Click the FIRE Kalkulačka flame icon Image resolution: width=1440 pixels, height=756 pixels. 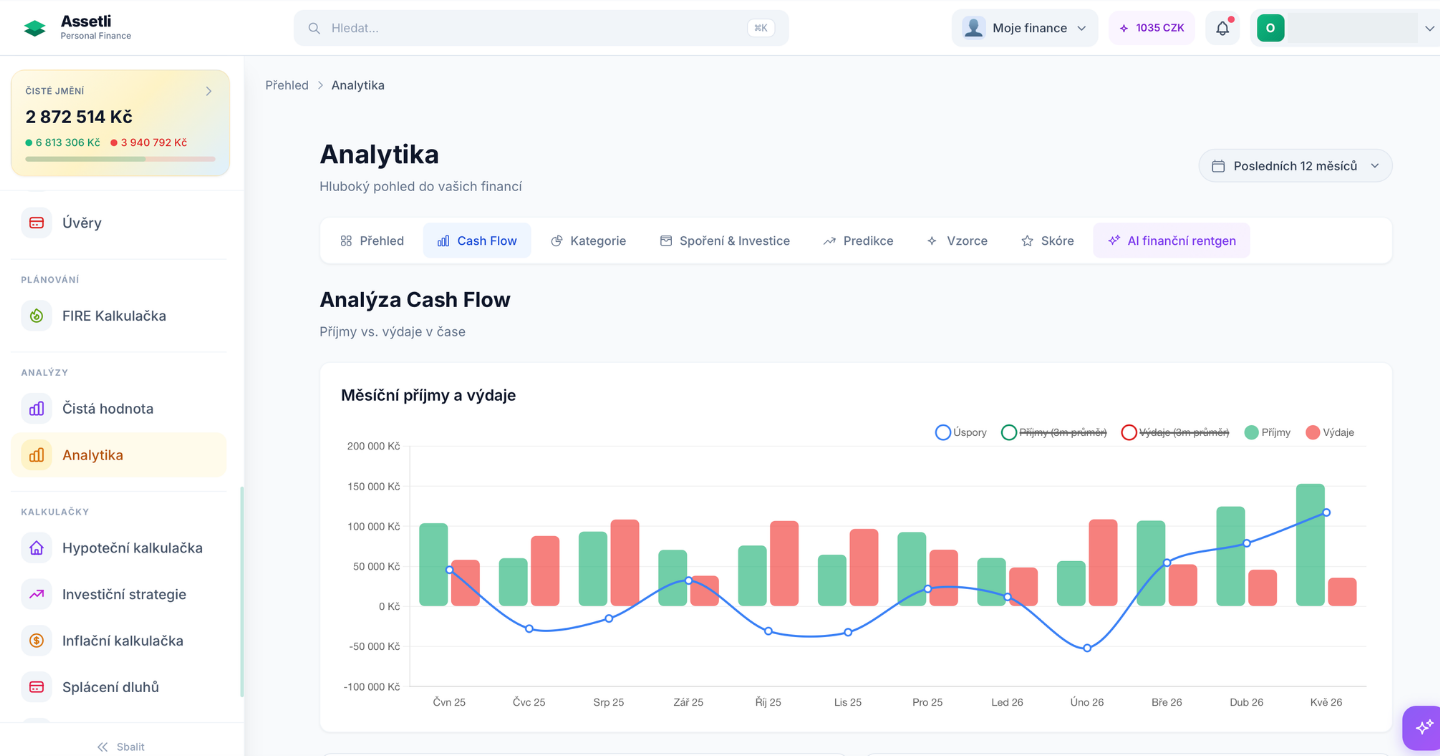pos(37,316)
